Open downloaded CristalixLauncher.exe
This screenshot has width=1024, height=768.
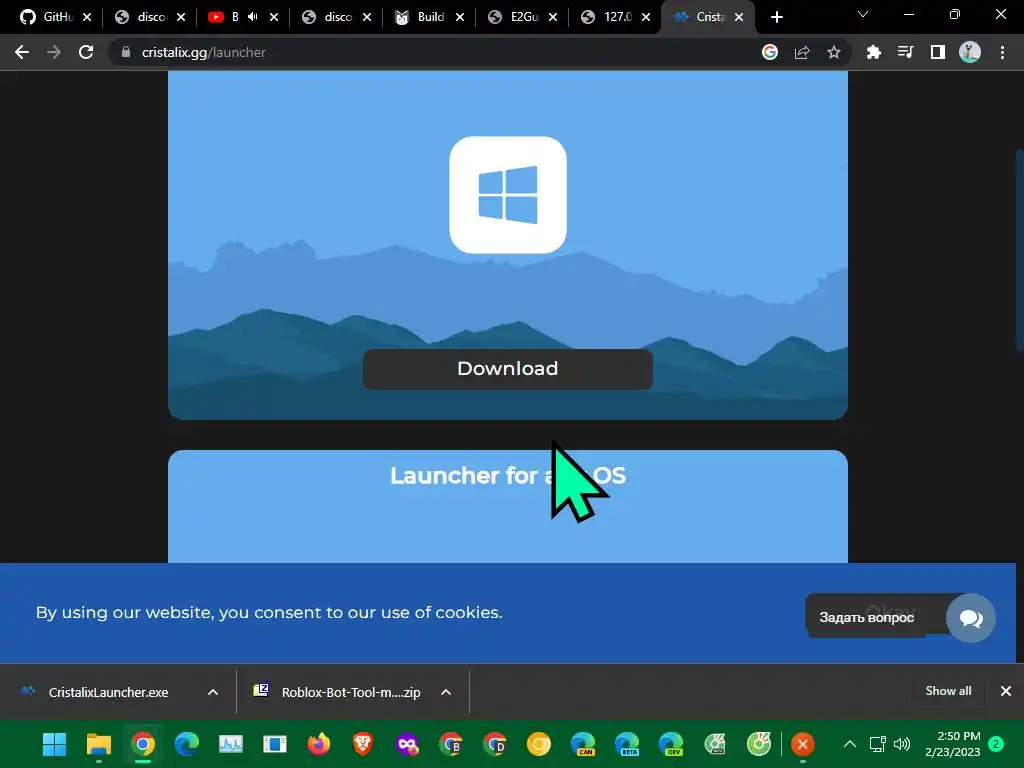point(108,692)
